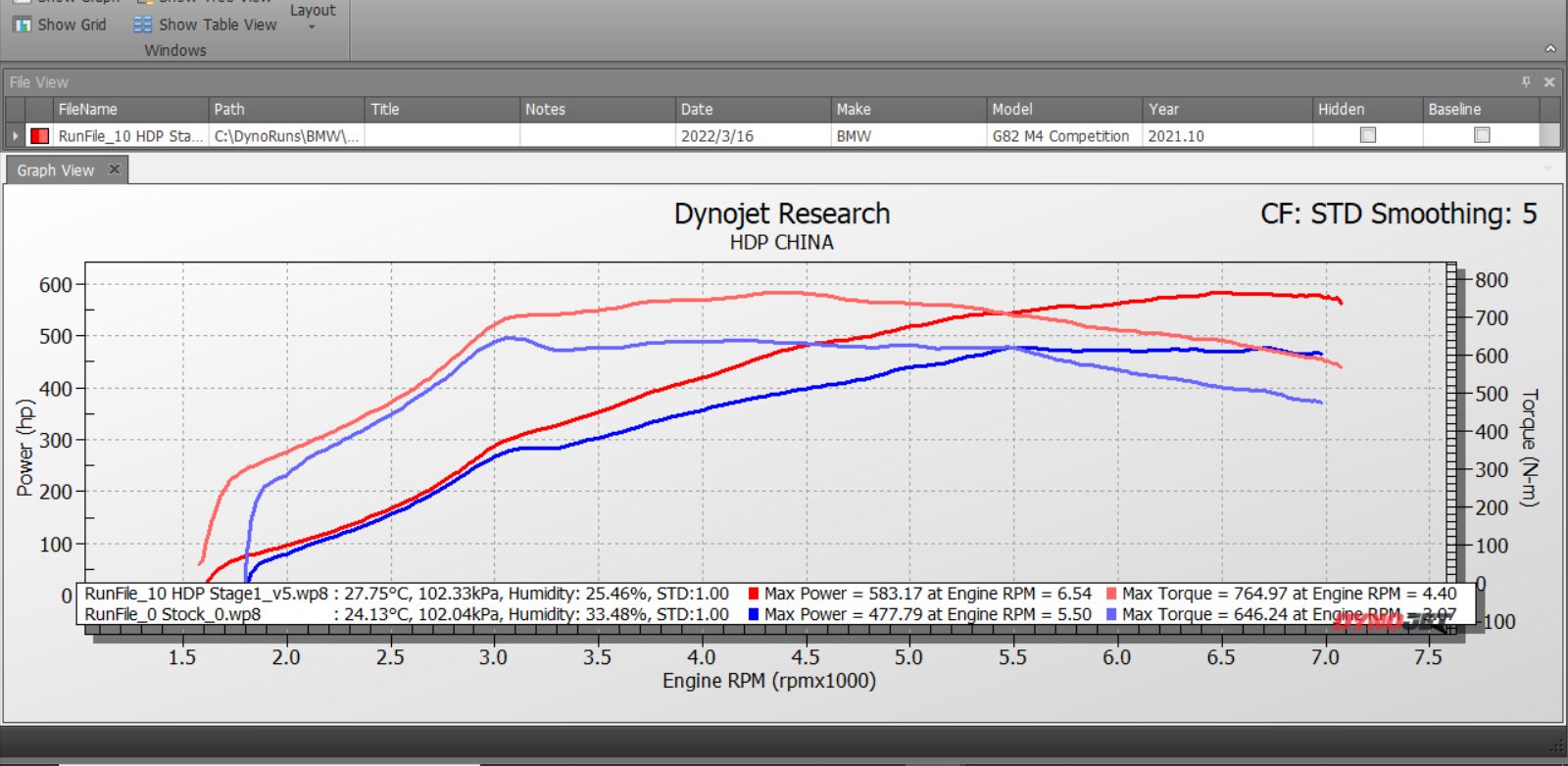
Task: Open the Layout dropdown
Action: click(x=313, y=16)
